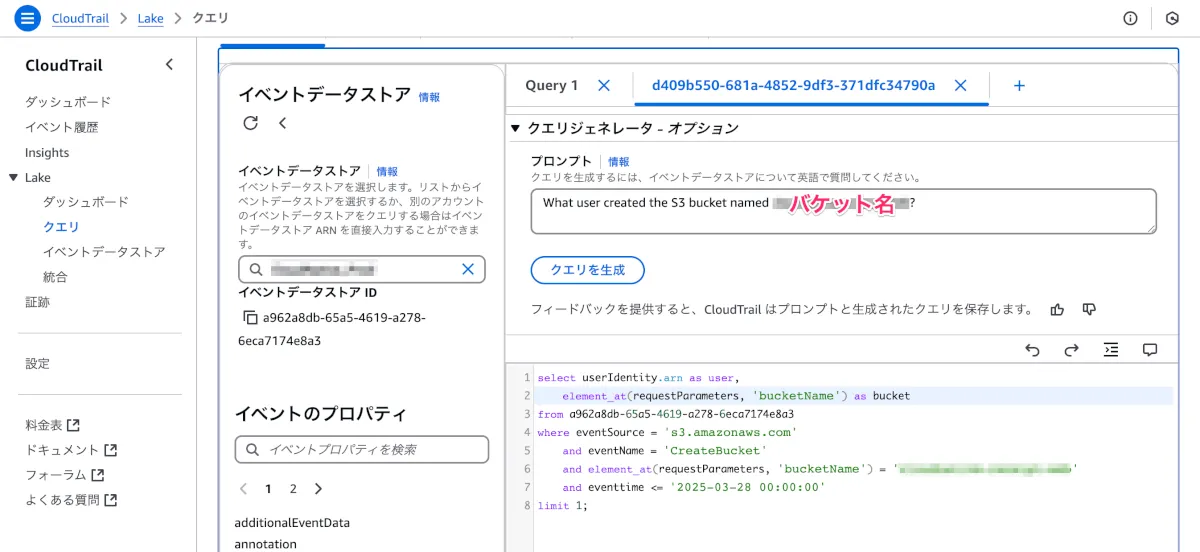Image resolution: width=1200 pixels, height=552 pixels.
Task: Close the d409b550 query tab
Action: pos(960,86)
